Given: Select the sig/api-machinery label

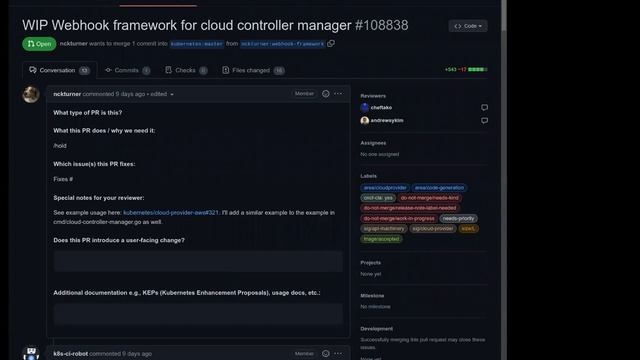Looking at the screenshot, I should pyautogui.click(x=384, y=229).
